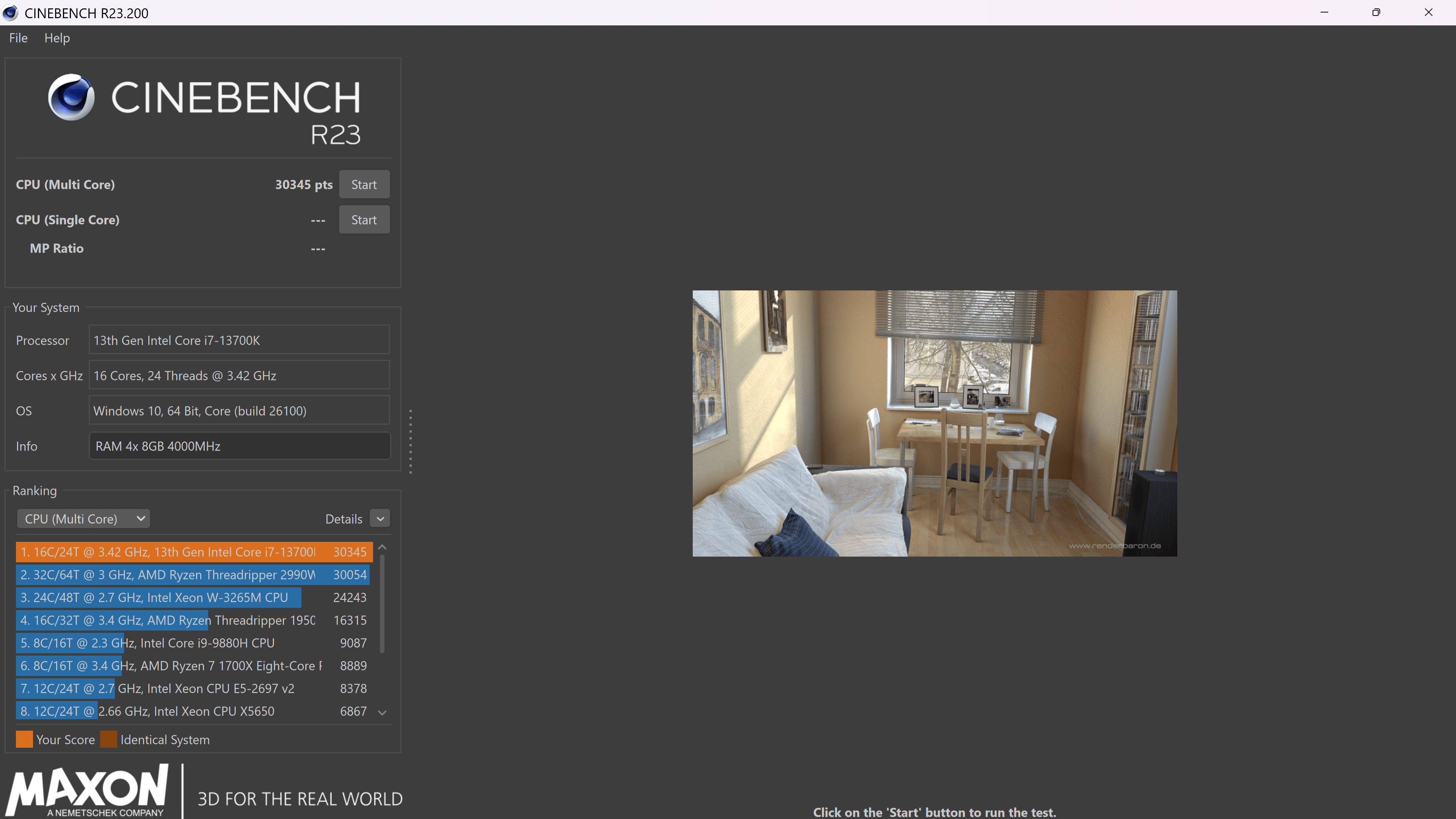Click the ranking list scroll up arrow
This screenshot has height=819, width=1456.
tap(382, 547)
